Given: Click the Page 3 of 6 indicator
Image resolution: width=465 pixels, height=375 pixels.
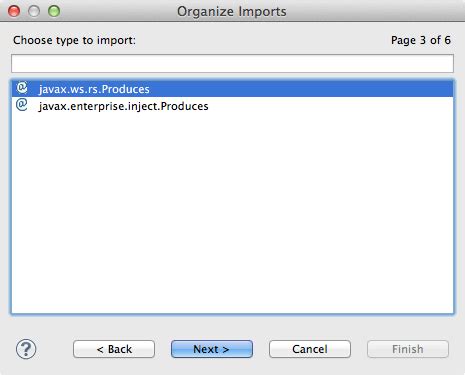Looking at the screenshot, I should pyautogui.click(x=421, y=40).
